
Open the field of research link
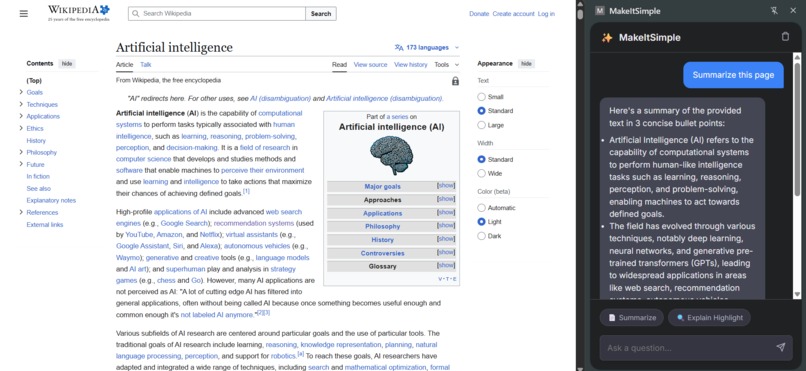(265, 147)
